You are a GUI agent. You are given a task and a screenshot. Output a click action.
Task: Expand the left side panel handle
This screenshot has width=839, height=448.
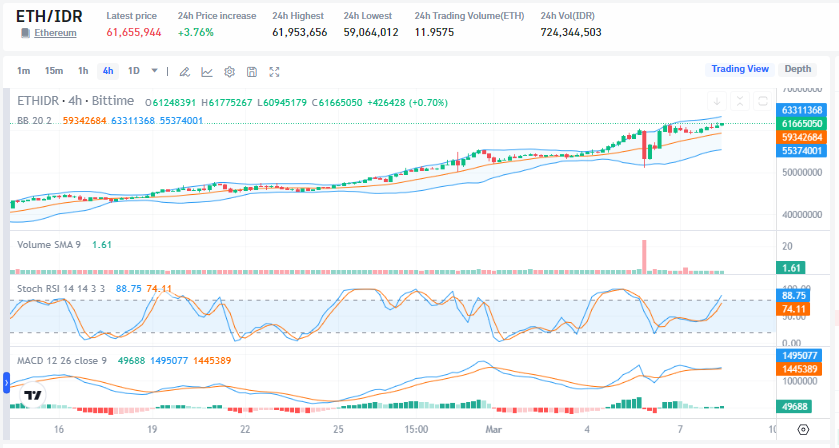[5, 382]
